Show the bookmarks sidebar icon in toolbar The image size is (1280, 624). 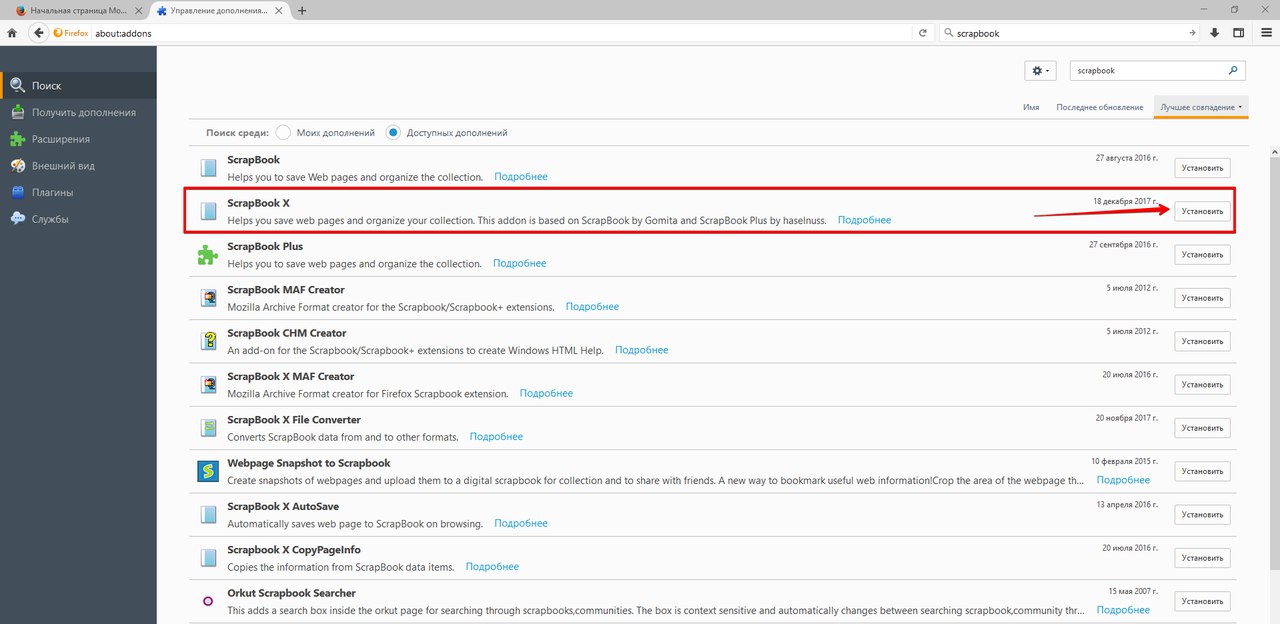pyautogui.click(x=1239, y=33)
